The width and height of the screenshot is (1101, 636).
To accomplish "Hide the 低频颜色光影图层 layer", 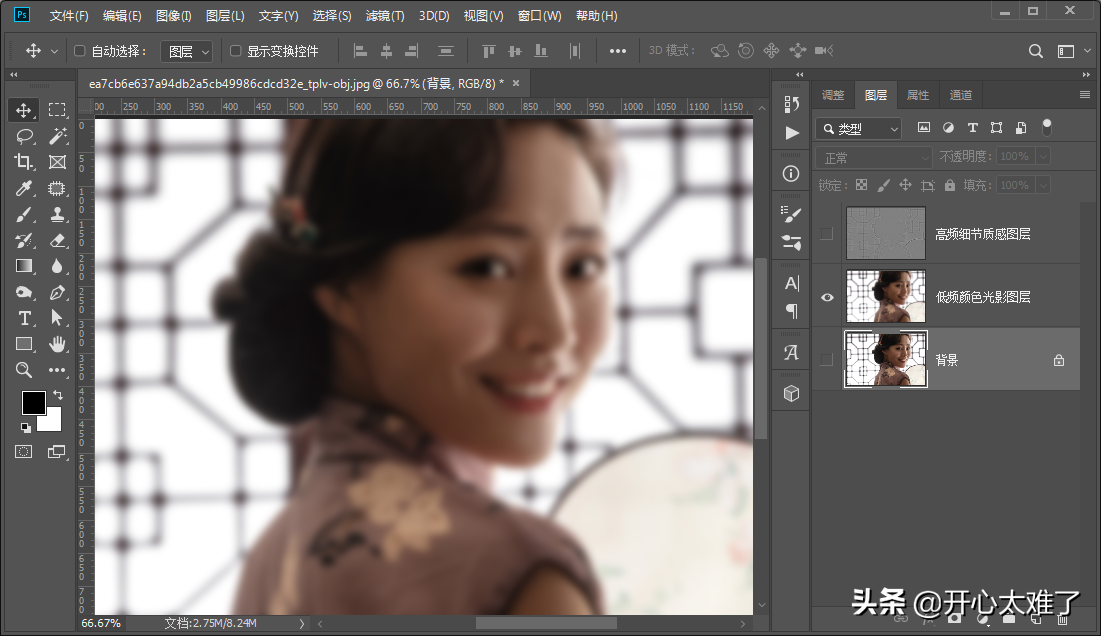I will pyautogui.click(x=827, y=297).
